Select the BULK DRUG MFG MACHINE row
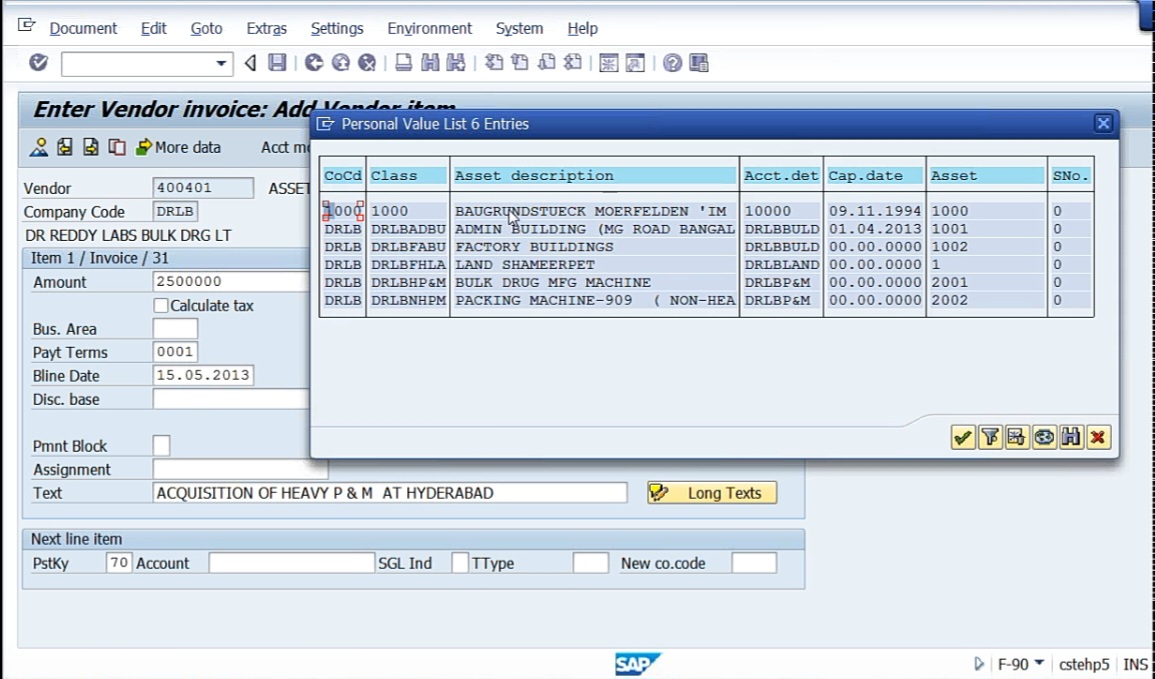The image size is (1155, 679). 706,282
